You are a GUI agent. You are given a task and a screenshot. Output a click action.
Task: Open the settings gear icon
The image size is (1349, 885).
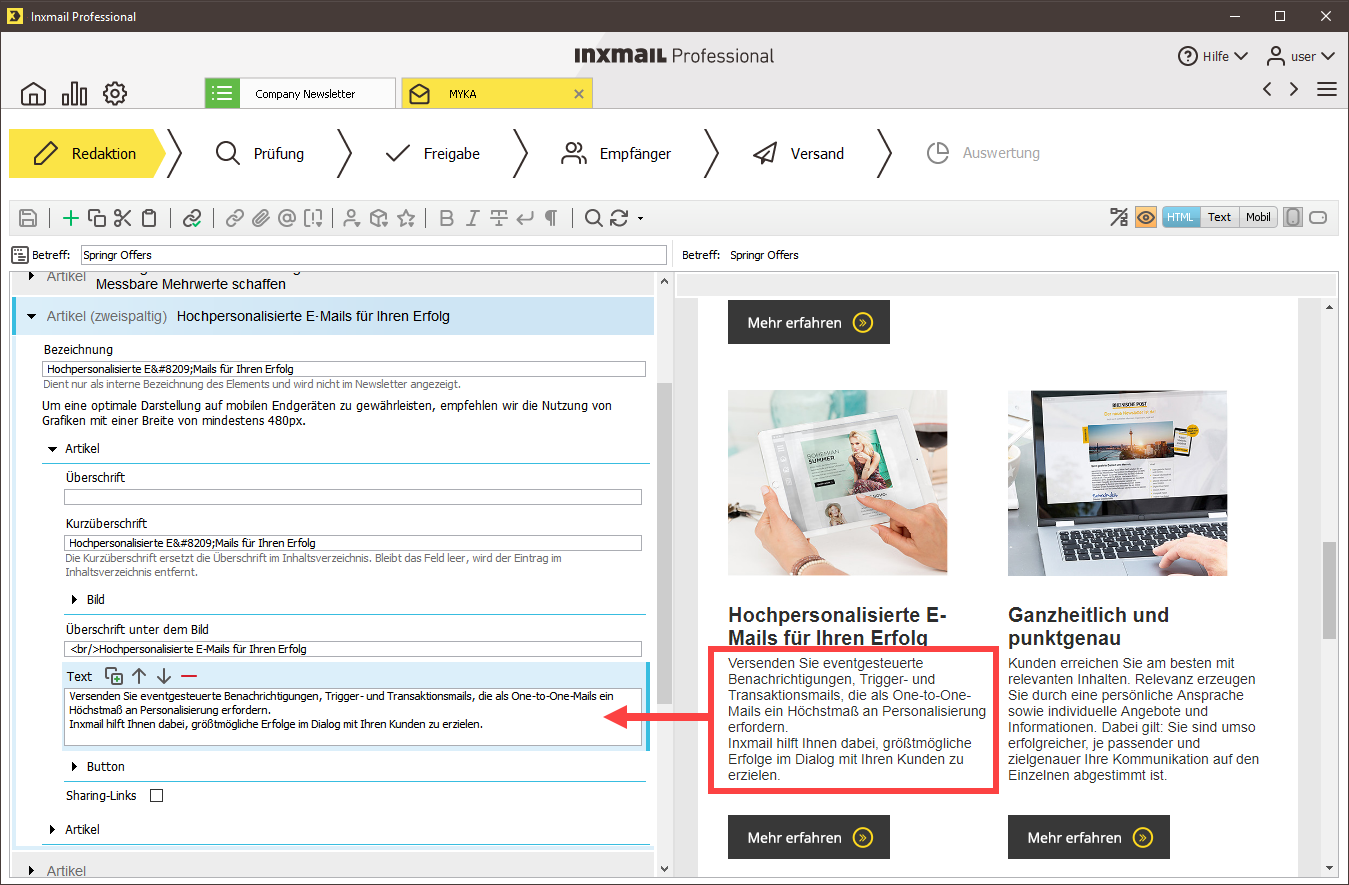[115, 94]
